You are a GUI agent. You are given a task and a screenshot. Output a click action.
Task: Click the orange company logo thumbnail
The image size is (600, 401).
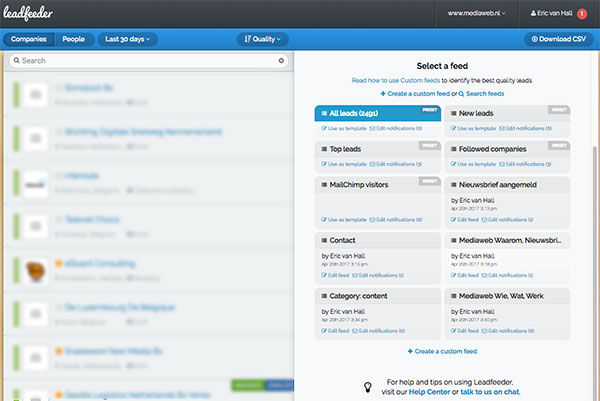click(x=36, y=271)
